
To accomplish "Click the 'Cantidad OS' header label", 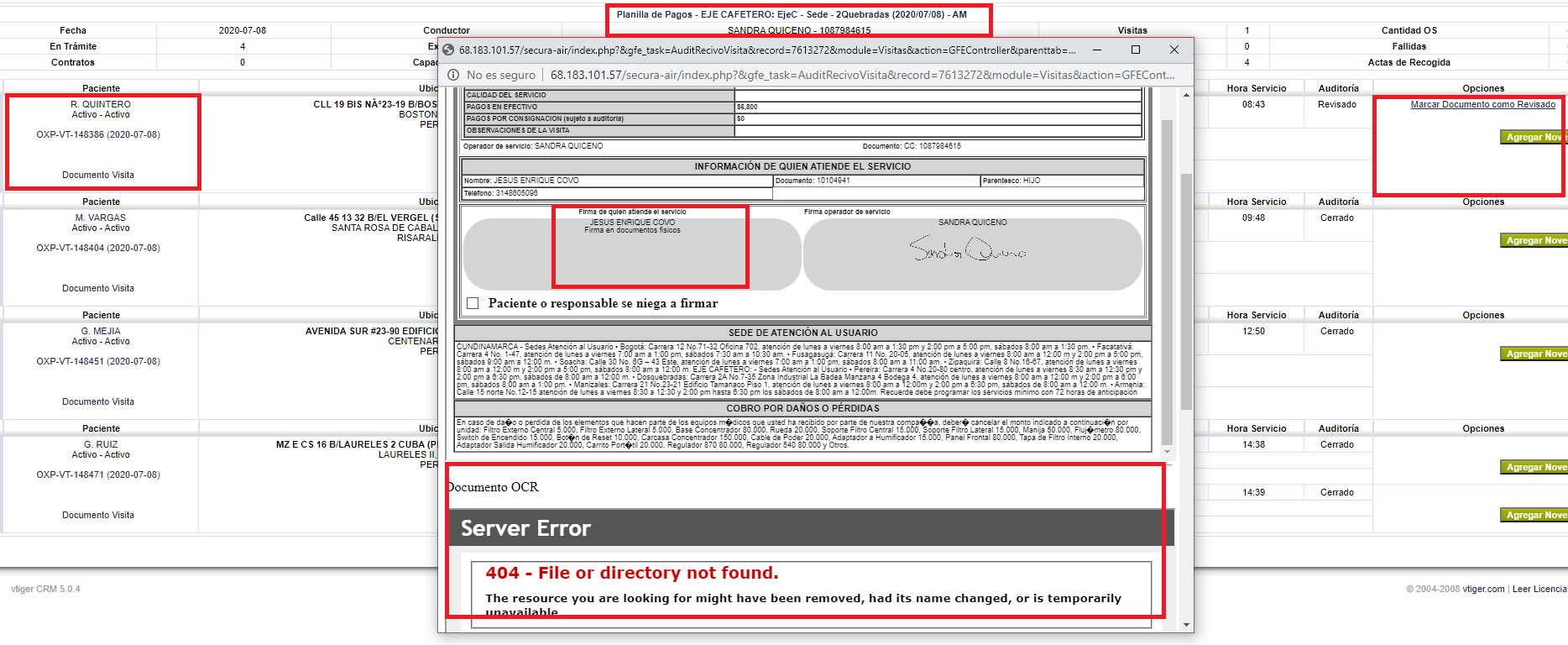I will (x=1409, y=30).
